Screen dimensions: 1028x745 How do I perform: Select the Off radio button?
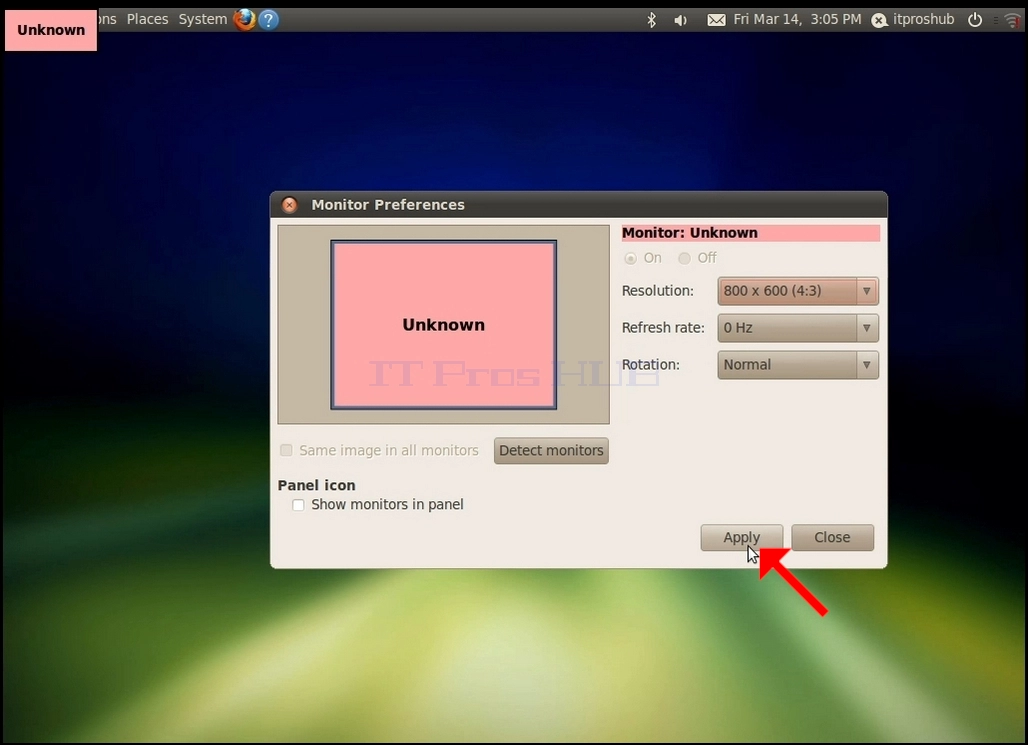point(684,258)
